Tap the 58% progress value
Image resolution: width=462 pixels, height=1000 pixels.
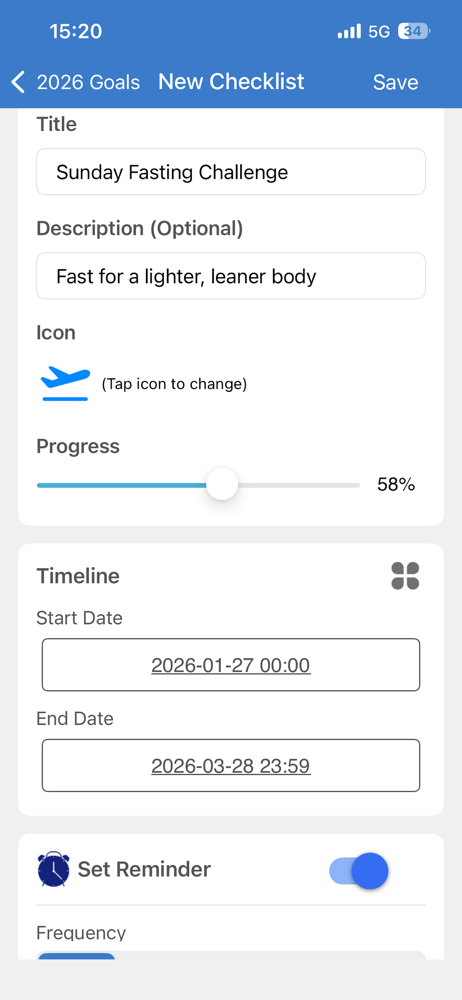(x=396, y=485)
